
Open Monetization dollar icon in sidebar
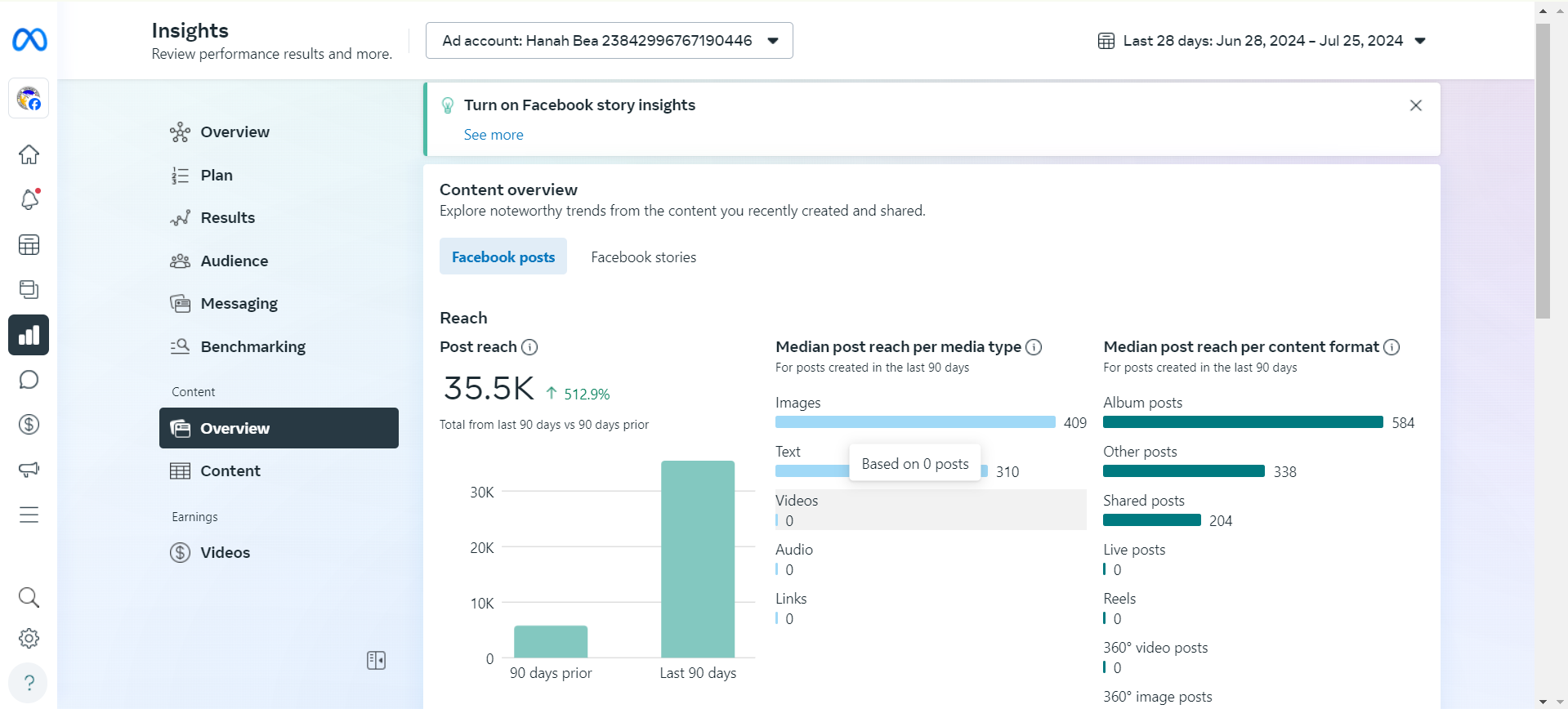(29, 425)
